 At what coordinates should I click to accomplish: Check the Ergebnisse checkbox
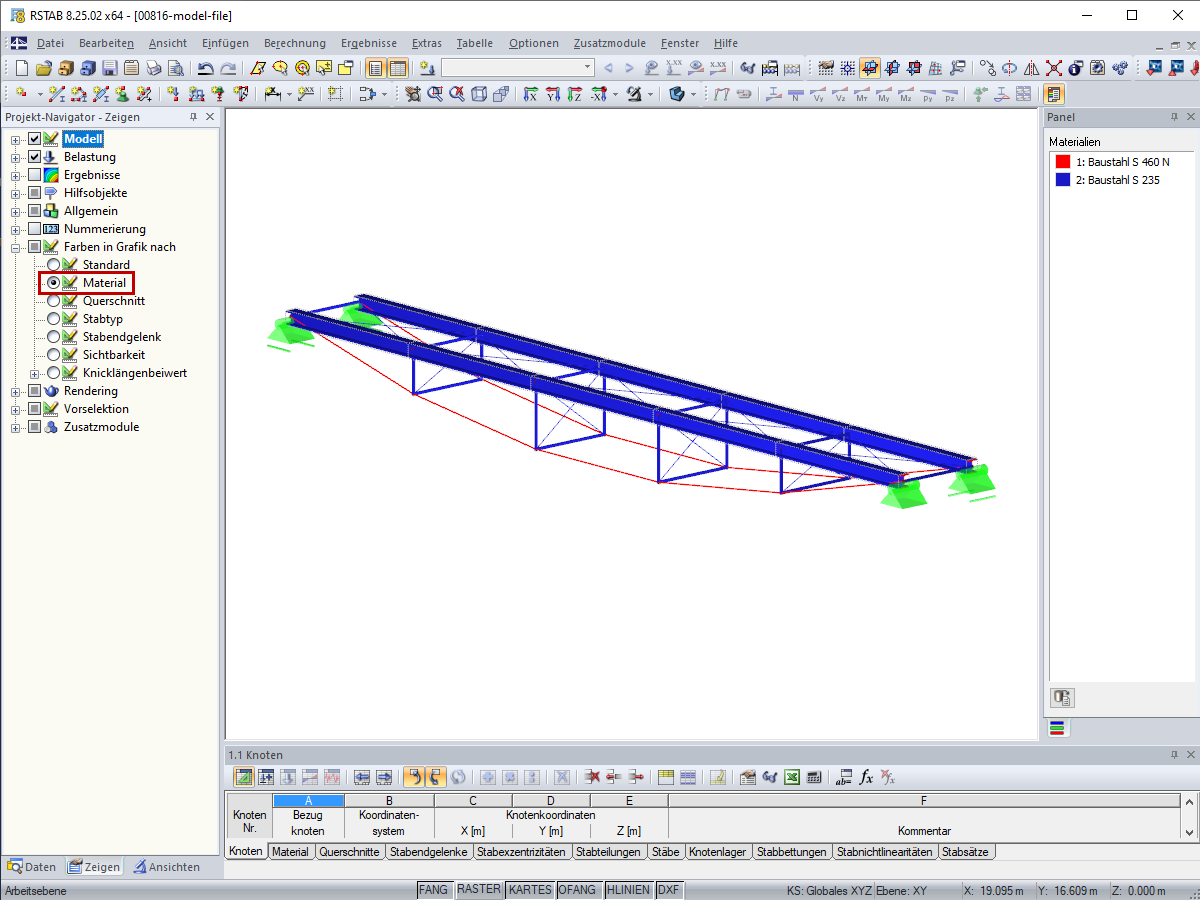34,175
